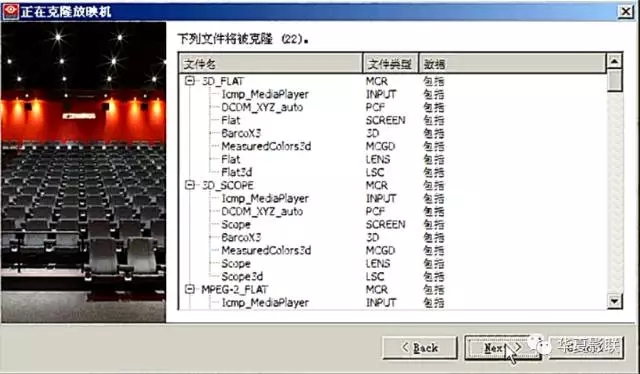The image size is (640, 374).
Task: Click INPUT type cell under 3D_FLAT
Action: click(x=381, y=94)
